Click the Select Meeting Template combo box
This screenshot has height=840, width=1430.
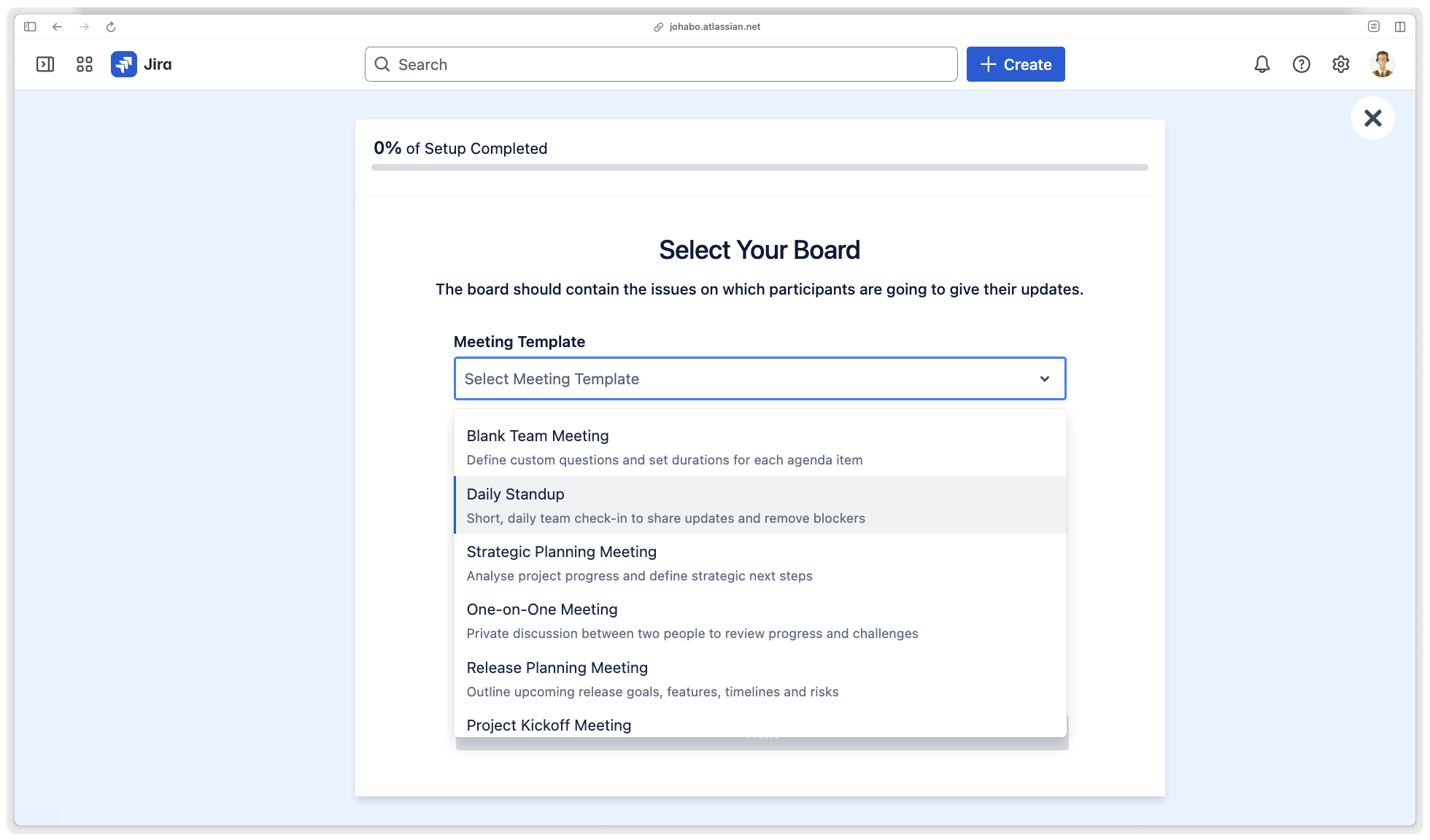[744, 379]
